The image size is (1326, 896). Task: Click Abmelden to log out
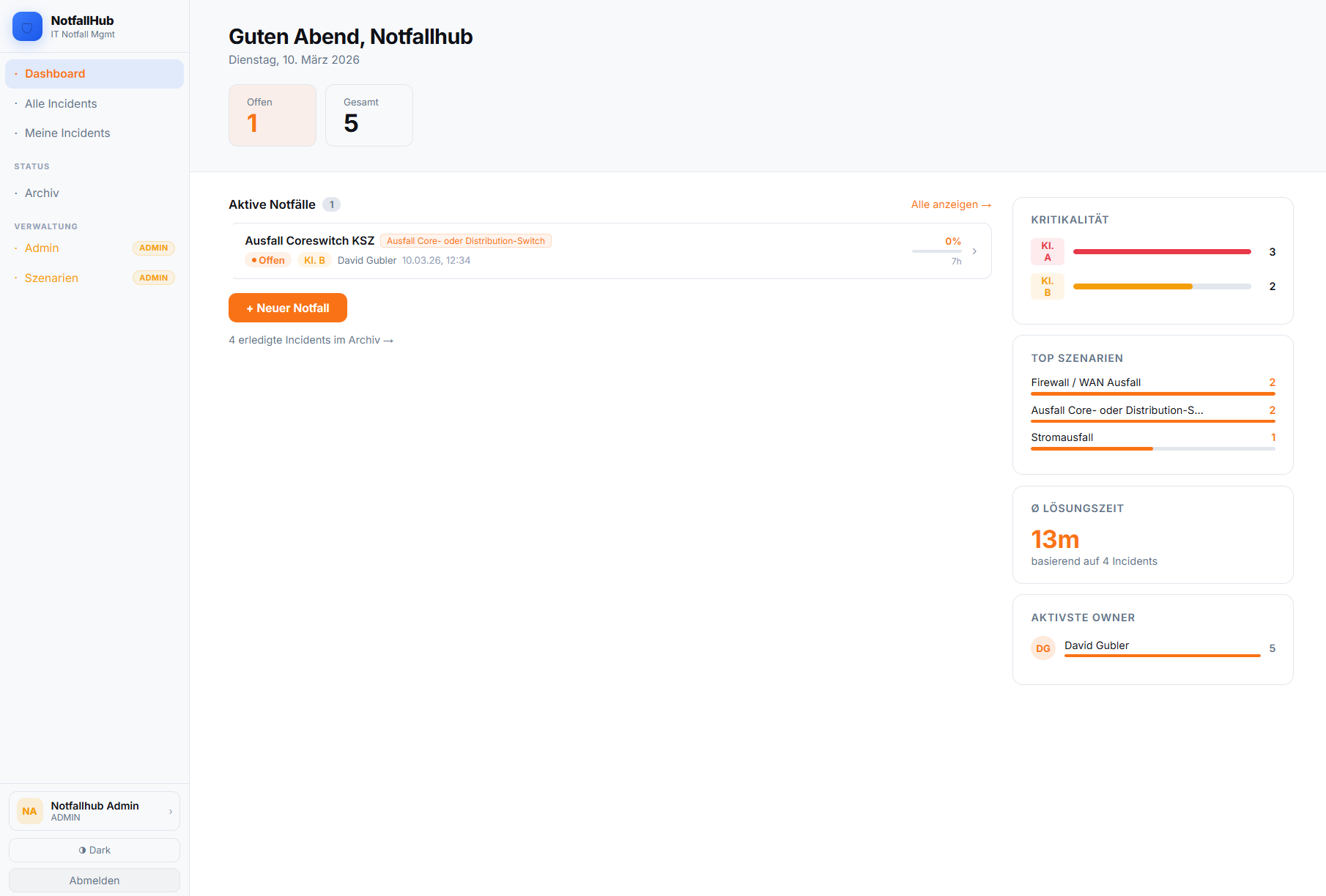(x=94, y=880)
